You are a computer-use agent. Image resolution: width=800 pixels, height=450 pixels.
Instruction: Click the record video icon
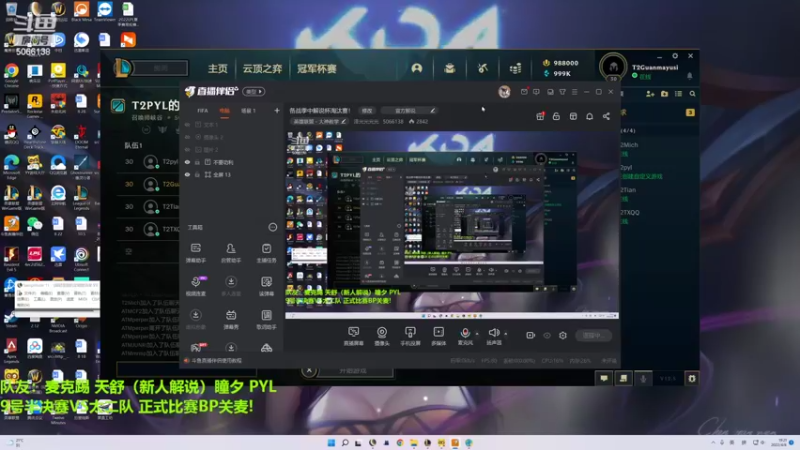click(x=531, y=335)
